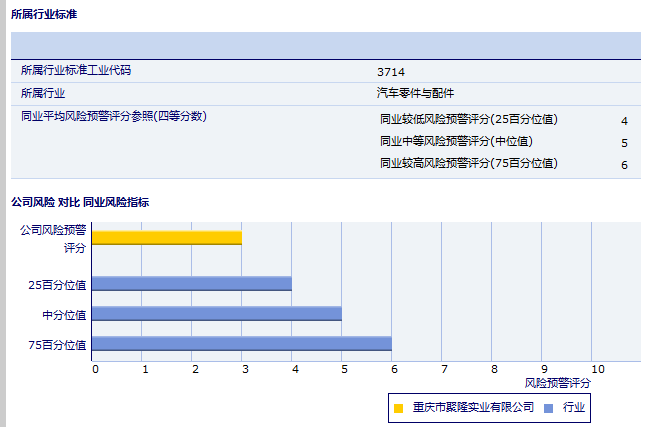Click the light blue table header bar
650x427 pixels.
coord(325,46)
